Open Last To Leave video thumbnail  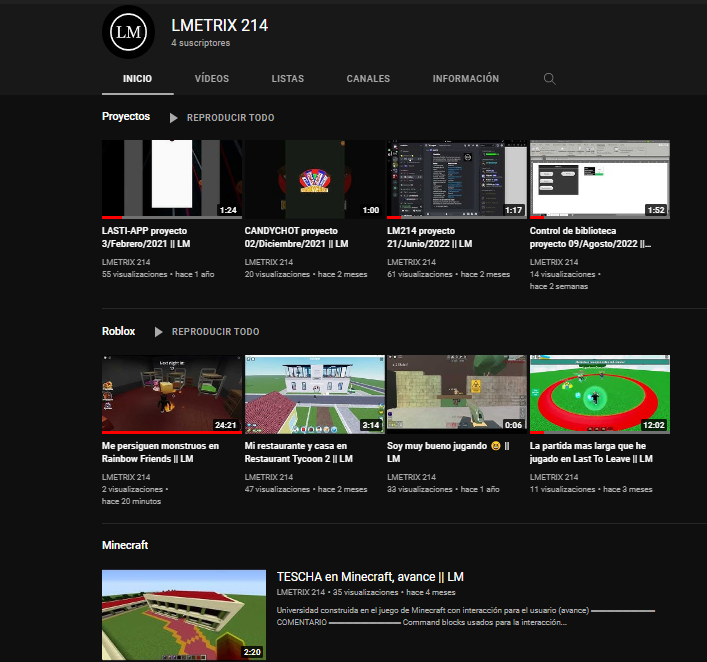coord(600,394)
